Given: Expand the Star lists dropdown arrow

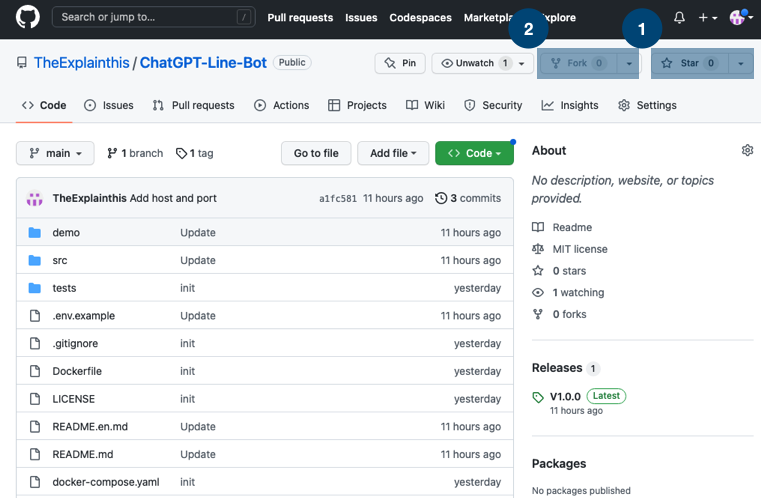Looking at the screenshot, I should (x=741, y=63).
